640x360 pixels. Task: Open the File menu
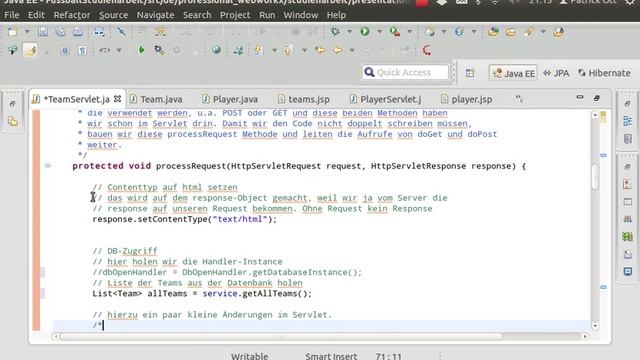point(11,15)
